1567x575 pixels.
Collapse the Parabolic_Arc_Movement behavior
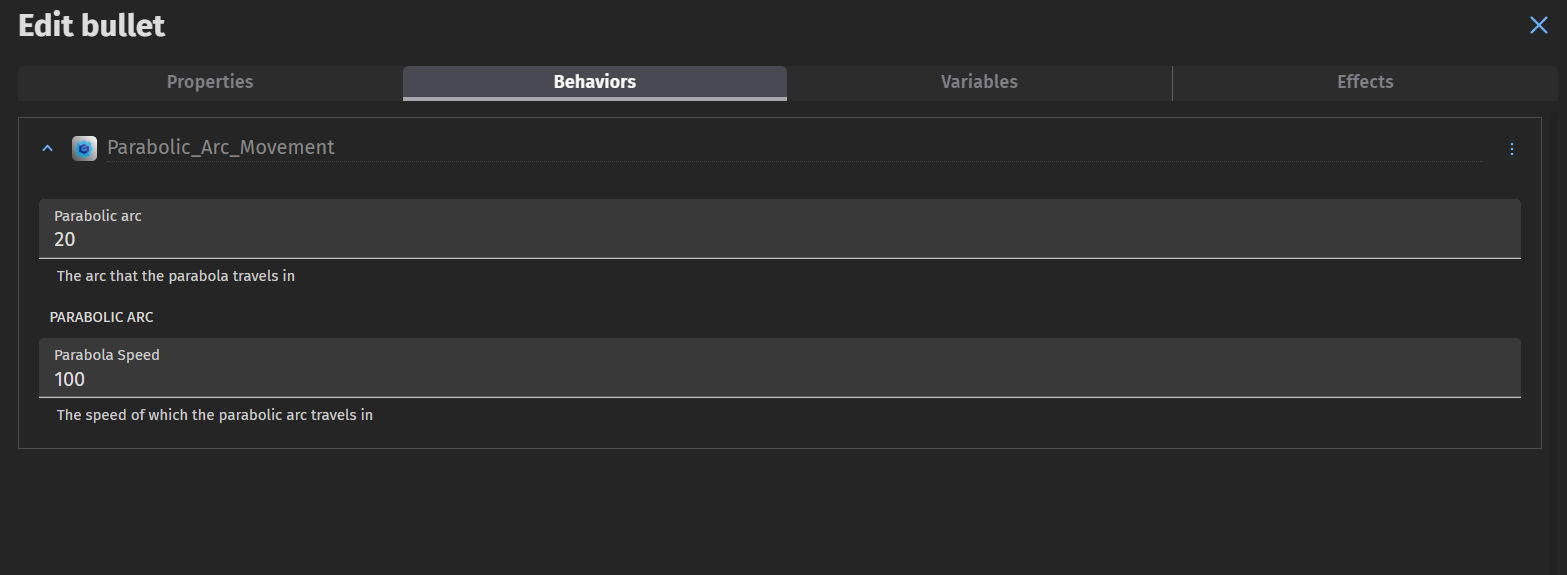47,149
